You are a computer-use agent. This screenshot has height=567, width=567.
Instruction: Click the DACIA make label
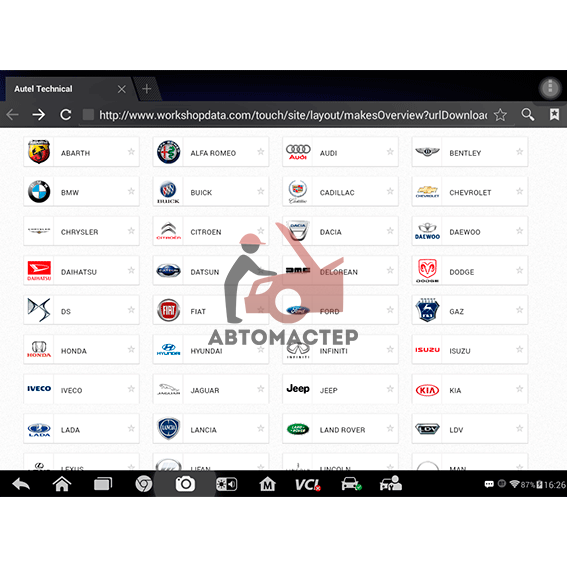(331, 232)
